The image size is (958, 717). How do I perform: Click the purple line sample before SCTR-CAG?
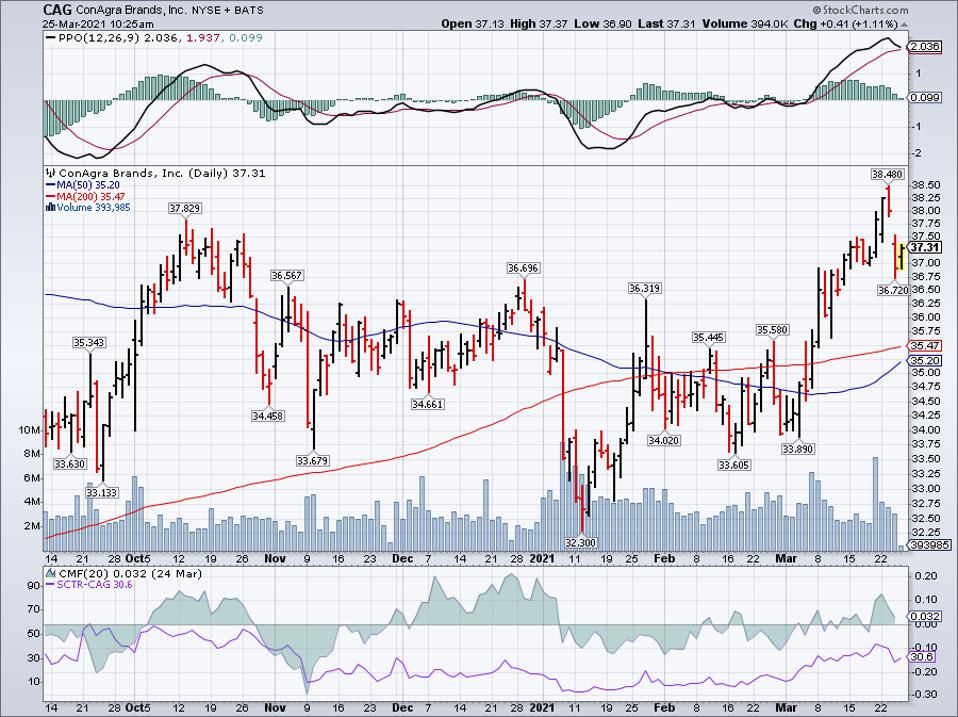click(x=51, y=585)
